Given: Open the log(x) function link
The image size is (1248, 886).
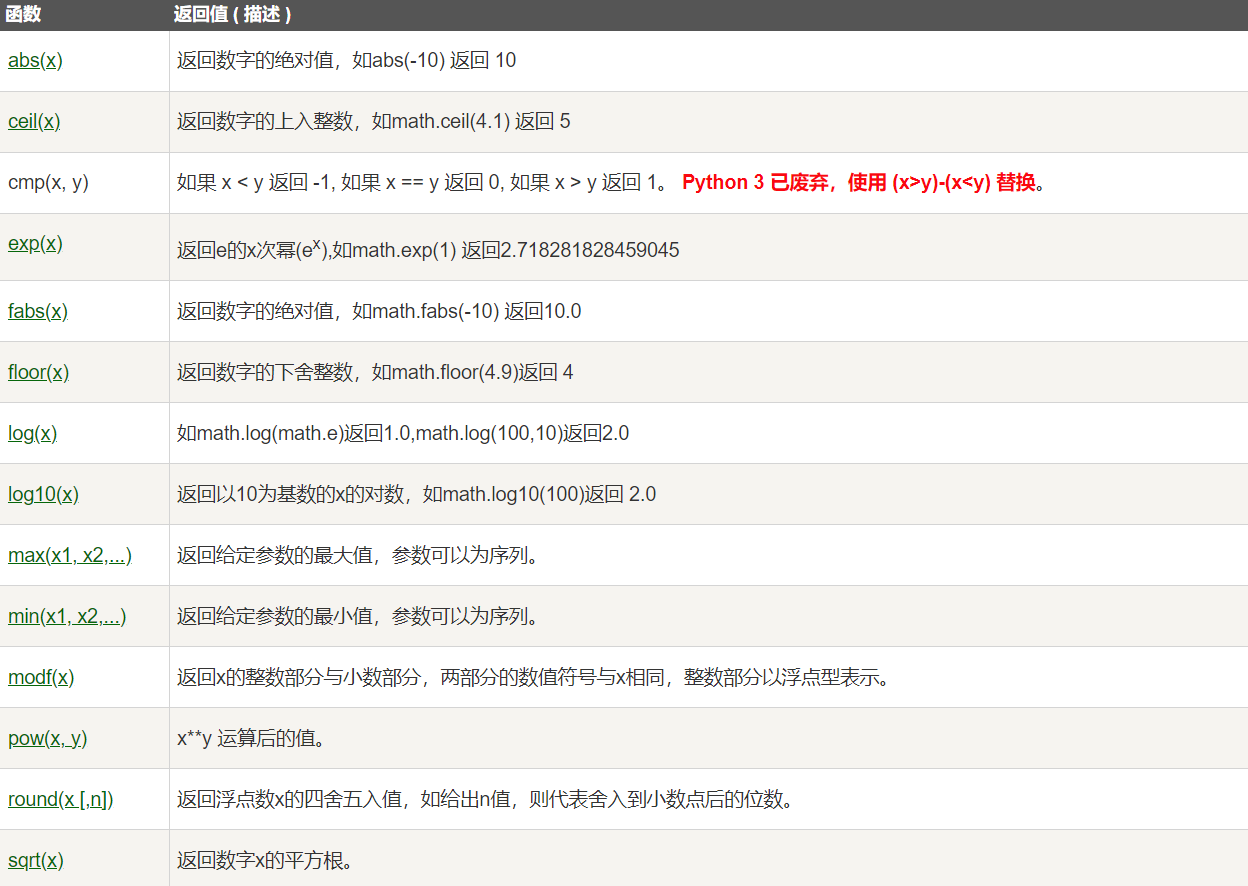Looking at the screenshot, I should (33, 433).
